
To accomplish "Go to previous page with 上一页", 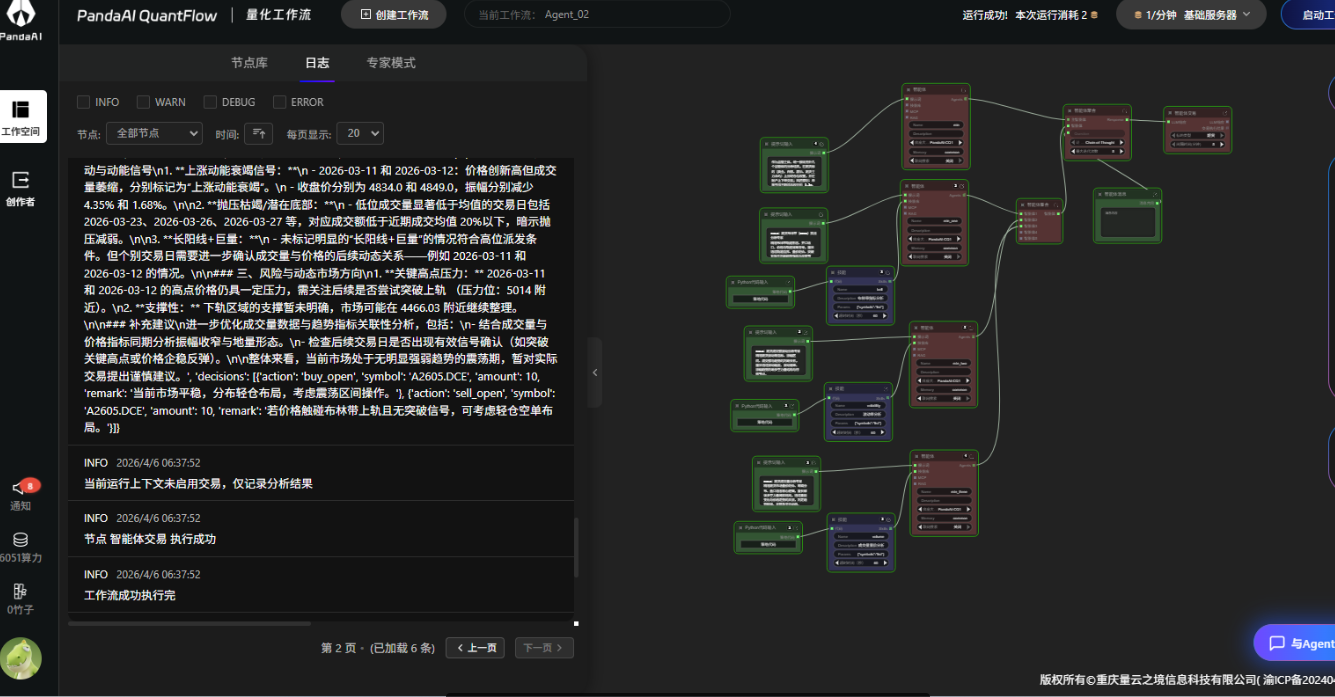I will pyautogui.click(x=475, y=648).
